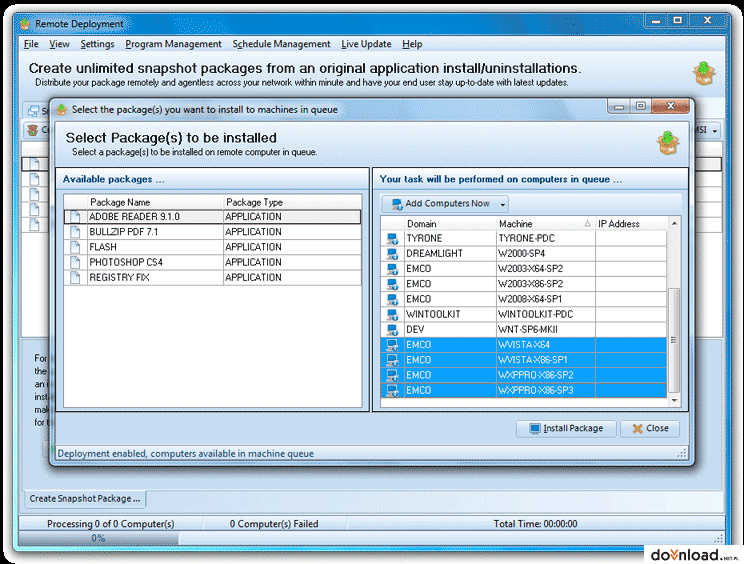Image resolution: width=744 pixels, height=564 pixels.
Task: Open the MSI dropdown arrow in main toolbar
Action: tap(715, 130)
